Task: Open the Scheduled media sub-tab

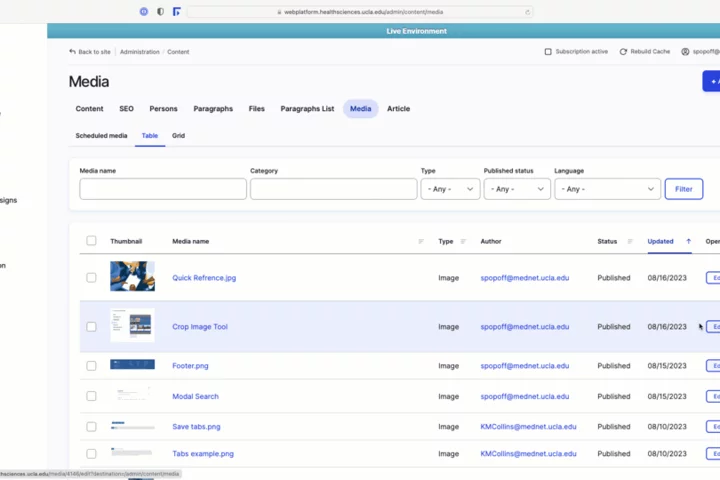Action: click(101, 136)
